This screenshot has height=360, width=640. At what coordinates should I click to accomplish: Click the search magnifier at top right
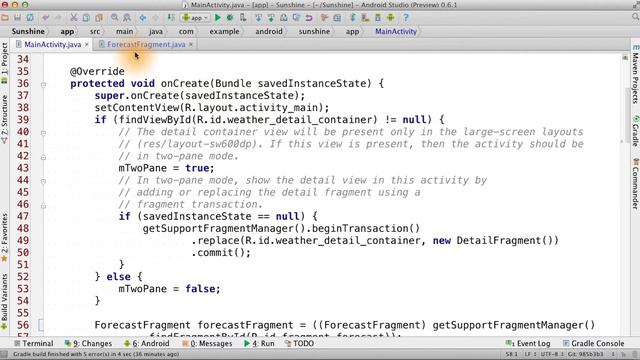pyautogui.click(x=635, y=17)
